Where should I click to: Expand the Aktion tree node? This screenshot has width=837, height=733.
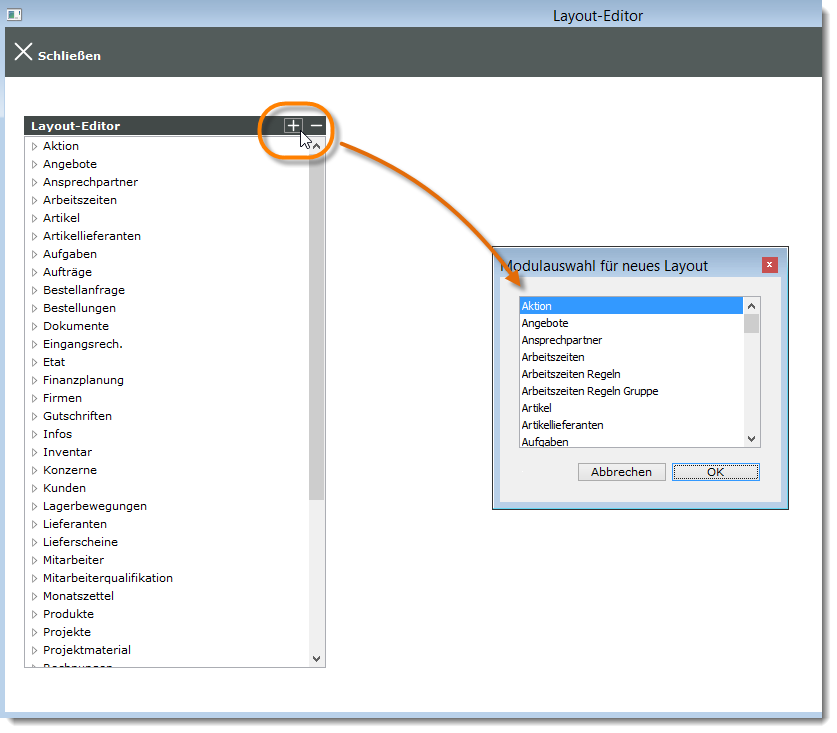tap(34, 147)
